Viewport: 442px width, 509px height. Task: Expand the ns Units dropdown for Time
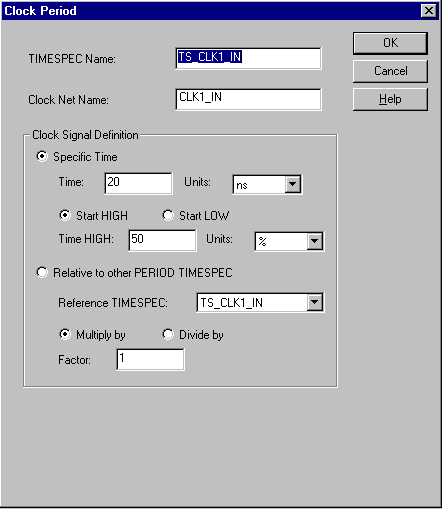(293, 184)
